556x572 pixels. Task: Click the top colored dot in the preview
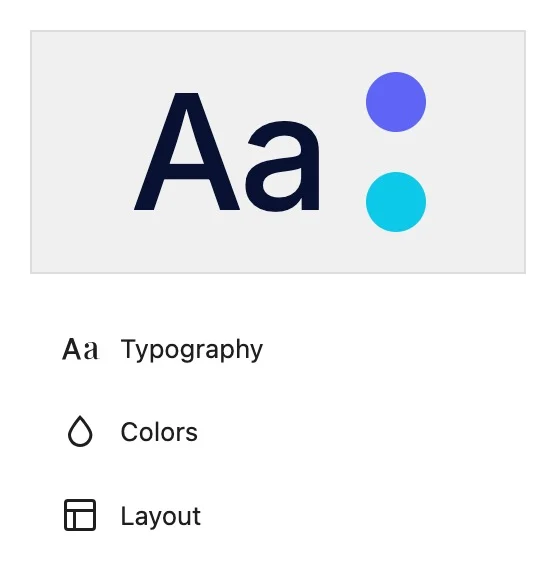[x=396, y=102]
